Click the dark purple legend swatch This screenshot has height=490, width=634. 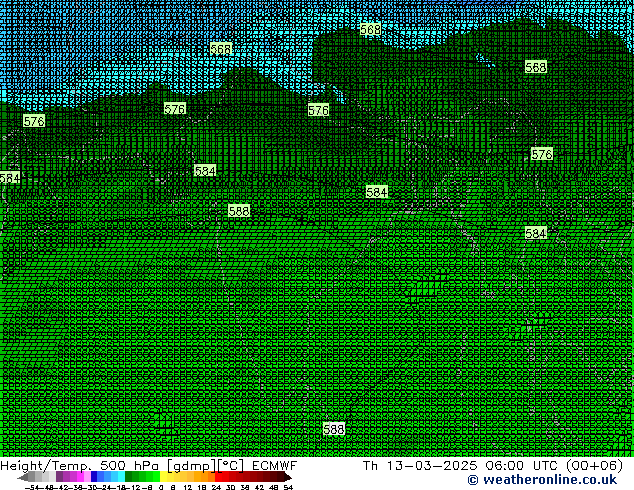[x=59, y=477]
